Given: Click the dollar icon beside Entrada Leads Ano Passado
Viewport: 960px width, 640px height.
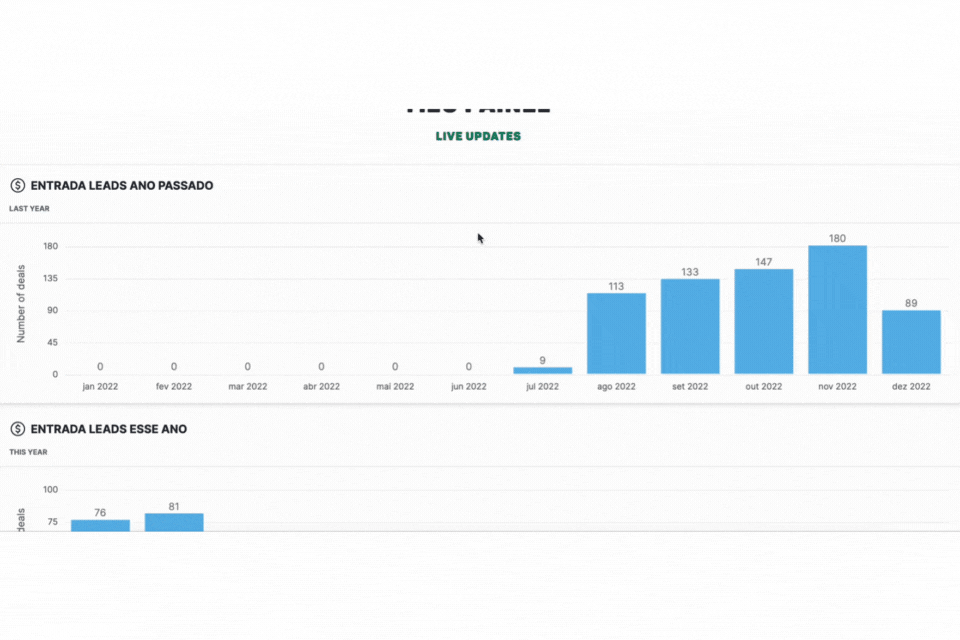Looking at the screenshot, I should (x=18, y=185).
